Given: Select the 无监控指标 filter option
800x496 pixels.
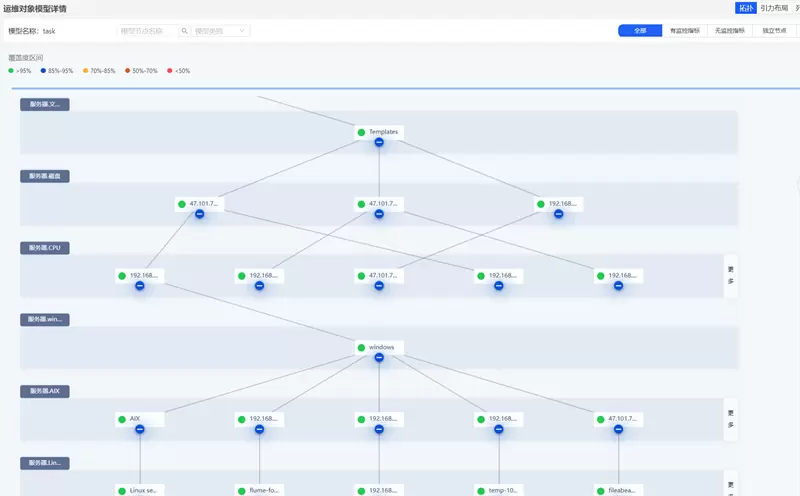Looking at the screenshot, I should pyautogui.click(x=729, y=31).
